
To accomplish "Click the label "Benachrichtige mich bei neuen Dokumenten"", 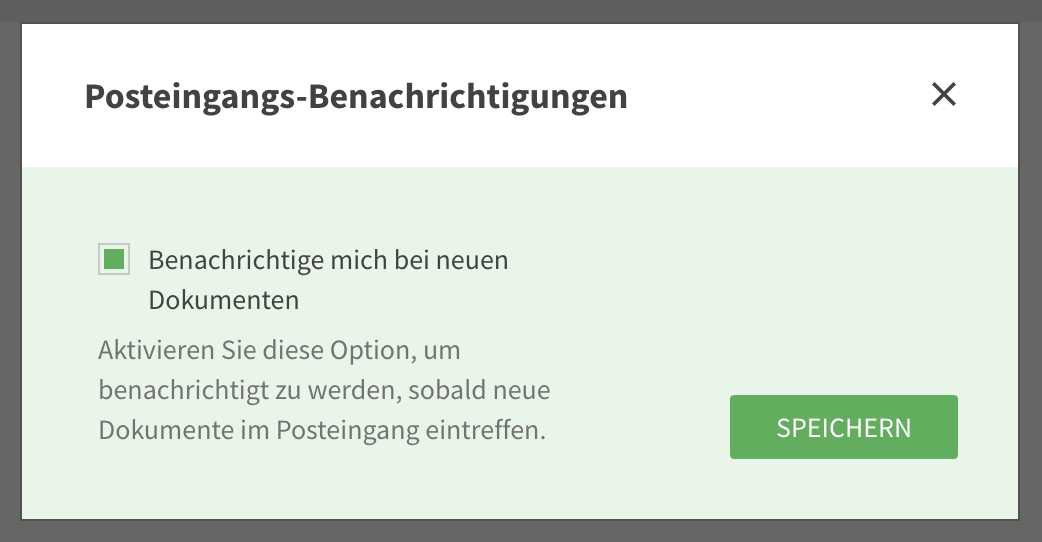I will [x=328, y=261].
